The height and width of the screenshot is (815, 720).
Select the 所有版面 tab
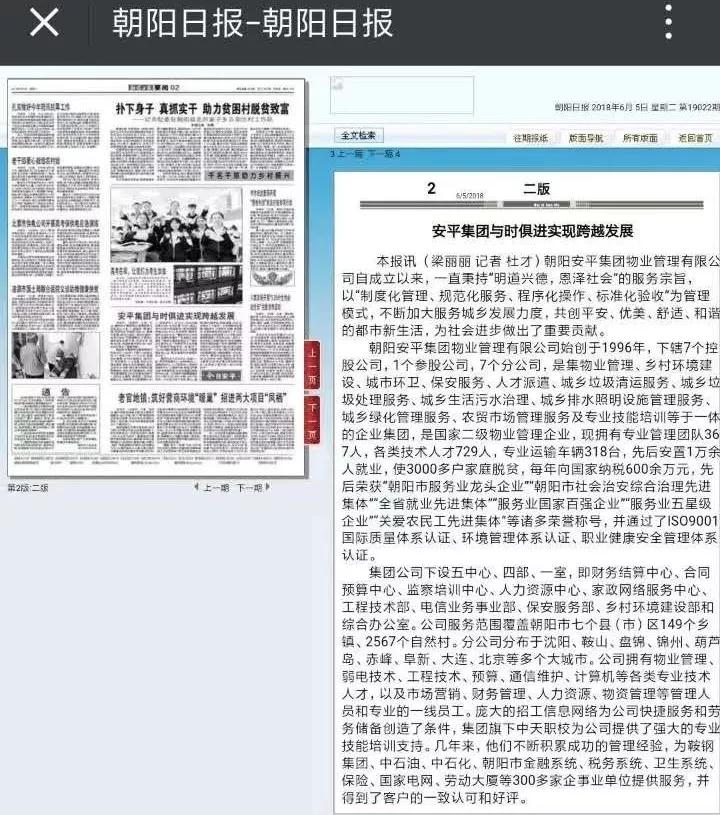640,138
